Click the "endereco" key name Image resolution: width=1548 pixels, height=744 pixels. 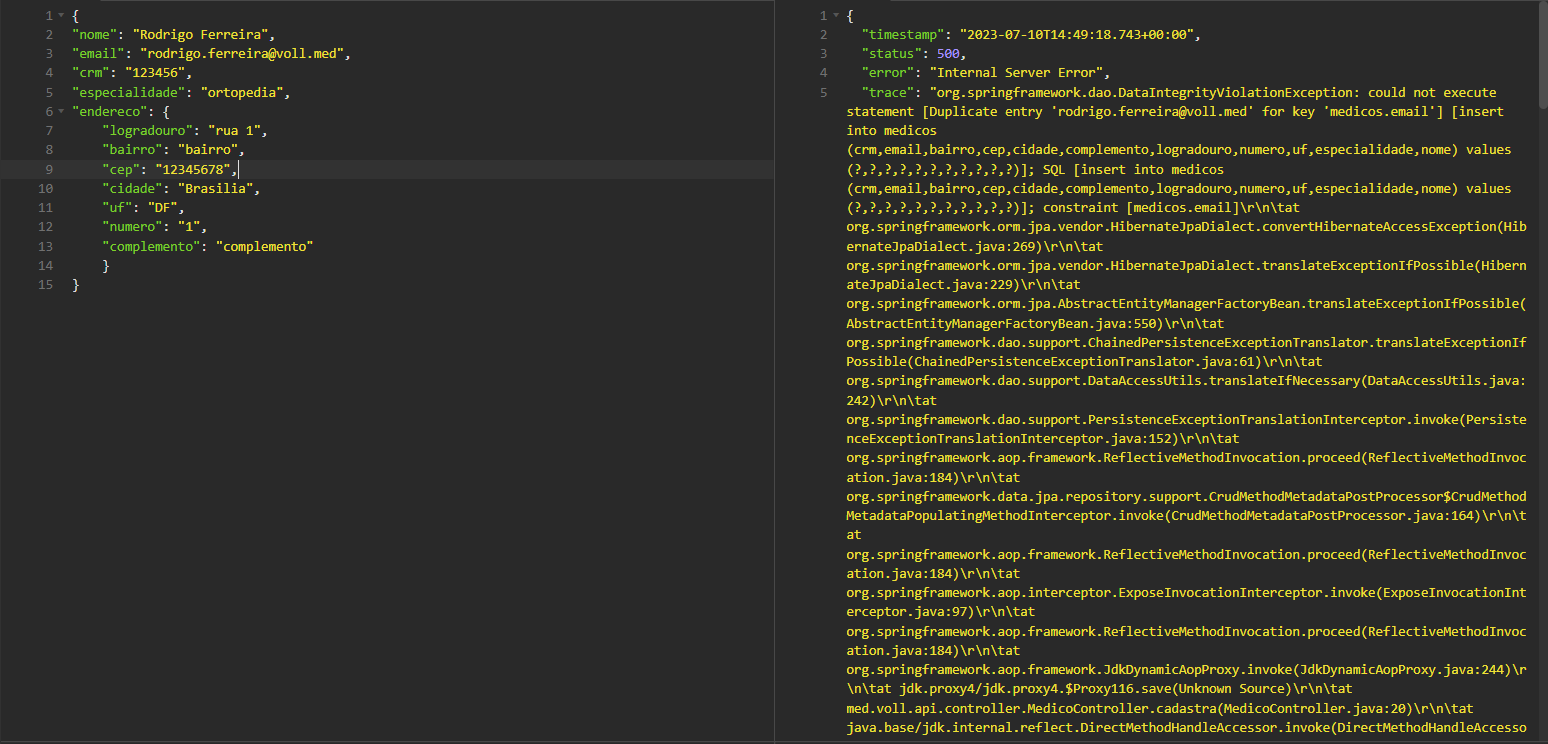[x=110, y=112]
